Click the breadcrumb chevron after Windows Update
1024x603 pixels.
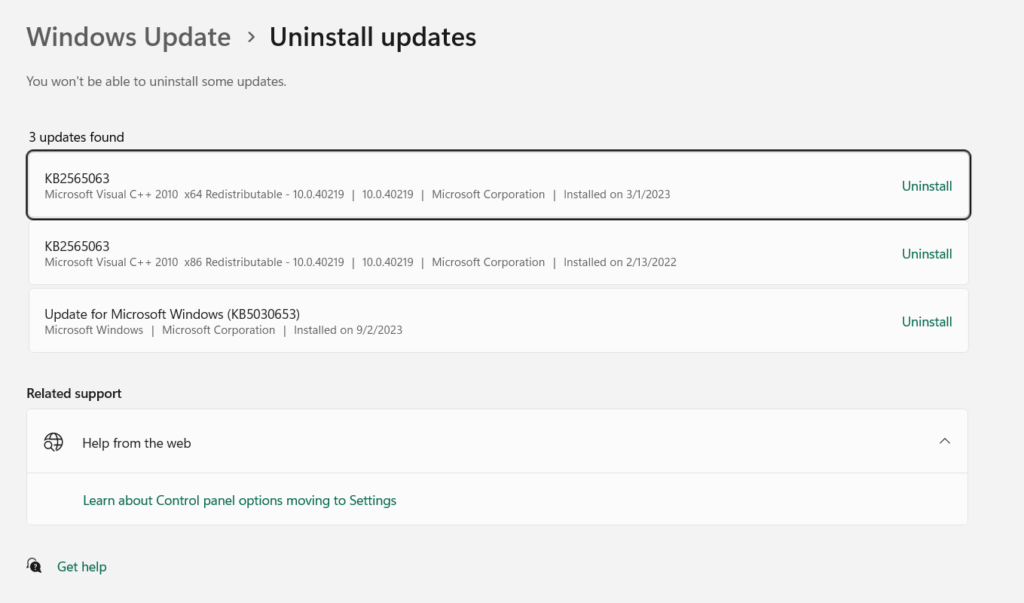(251, 38)
